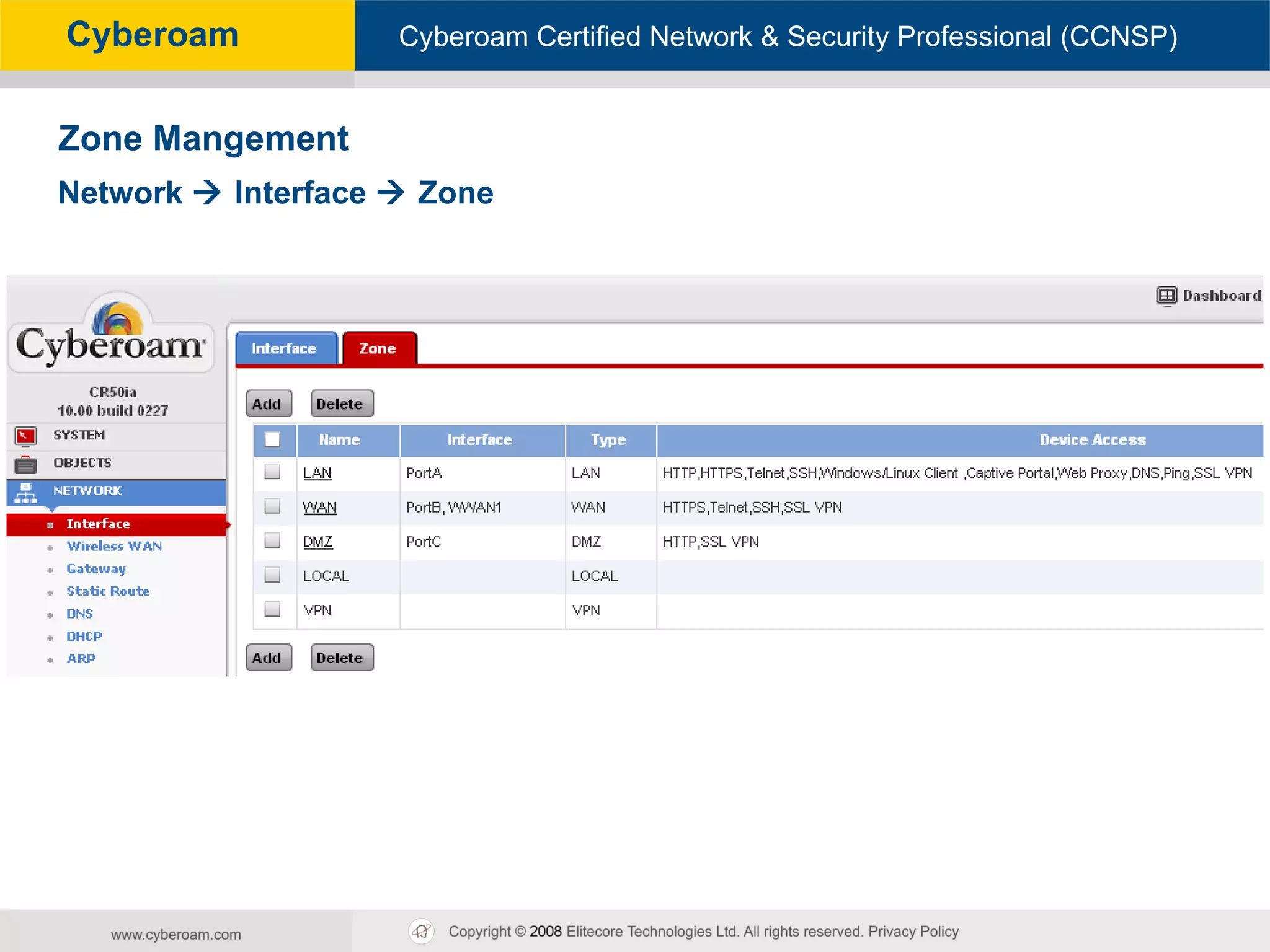Click the NETWORK topology icon
The height and width of the screenshot is (952, 1270).
tap(25, 493)
